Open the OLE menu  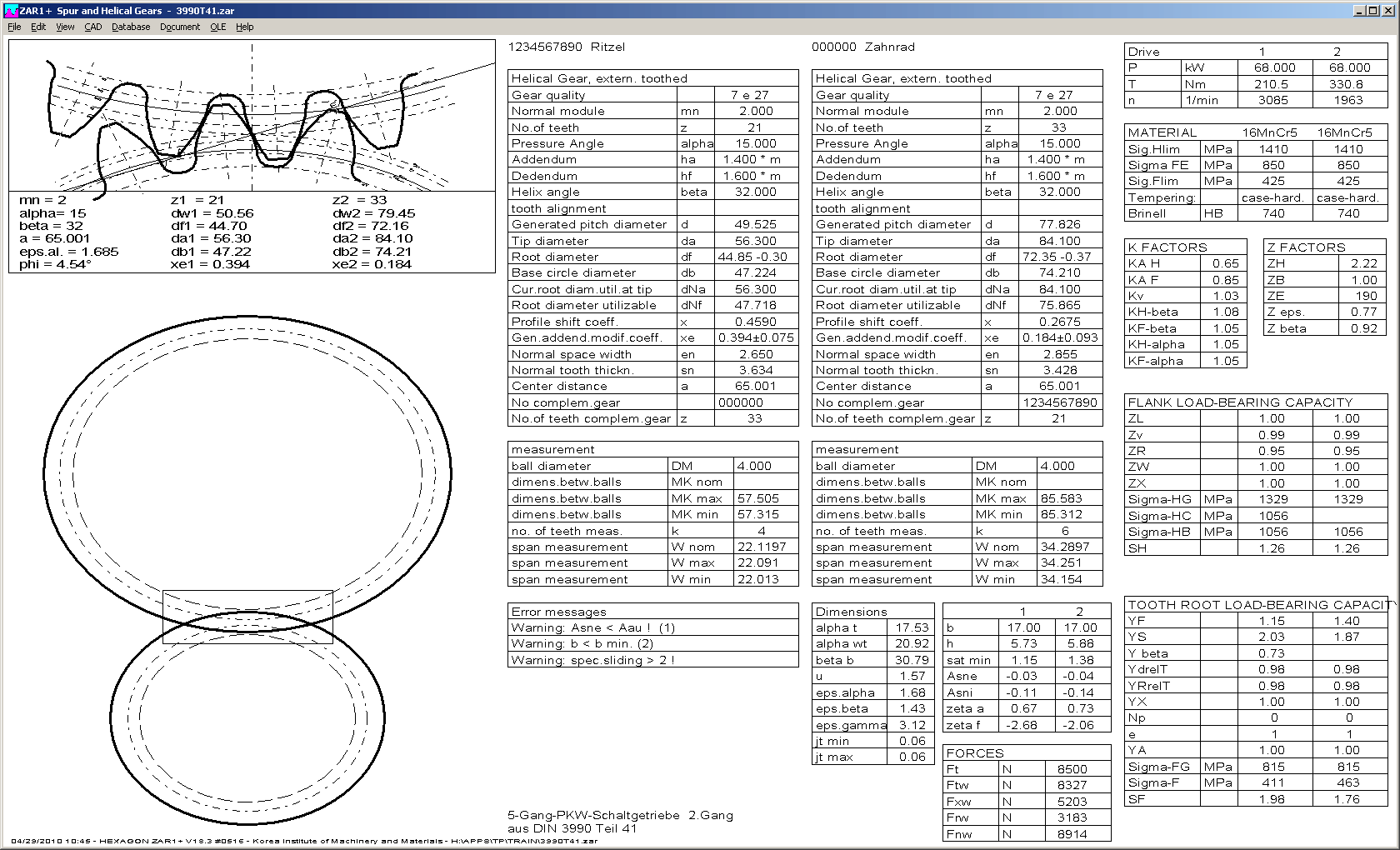(218, 27)
